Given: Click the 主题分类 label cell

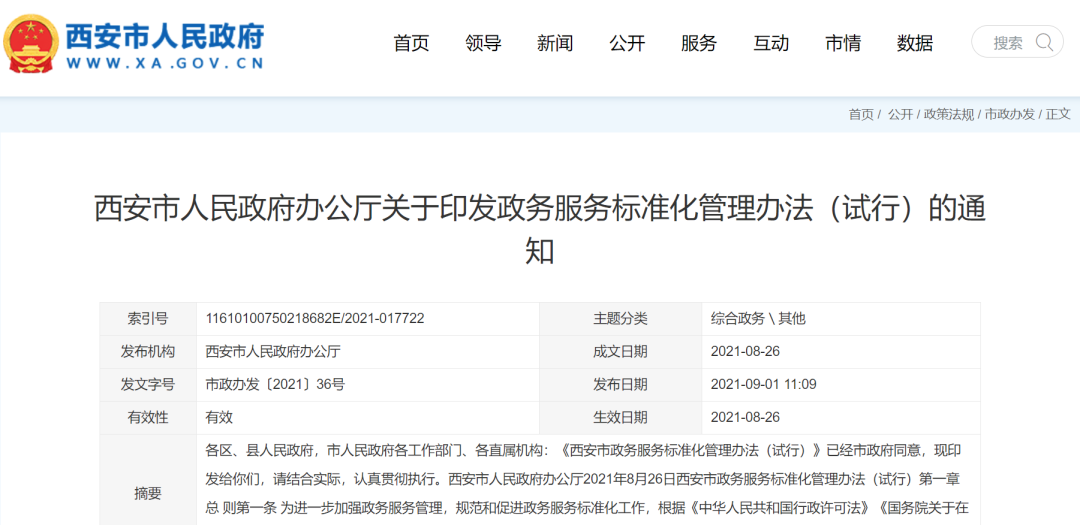Looking at the screenshot, I should (620, 319).
